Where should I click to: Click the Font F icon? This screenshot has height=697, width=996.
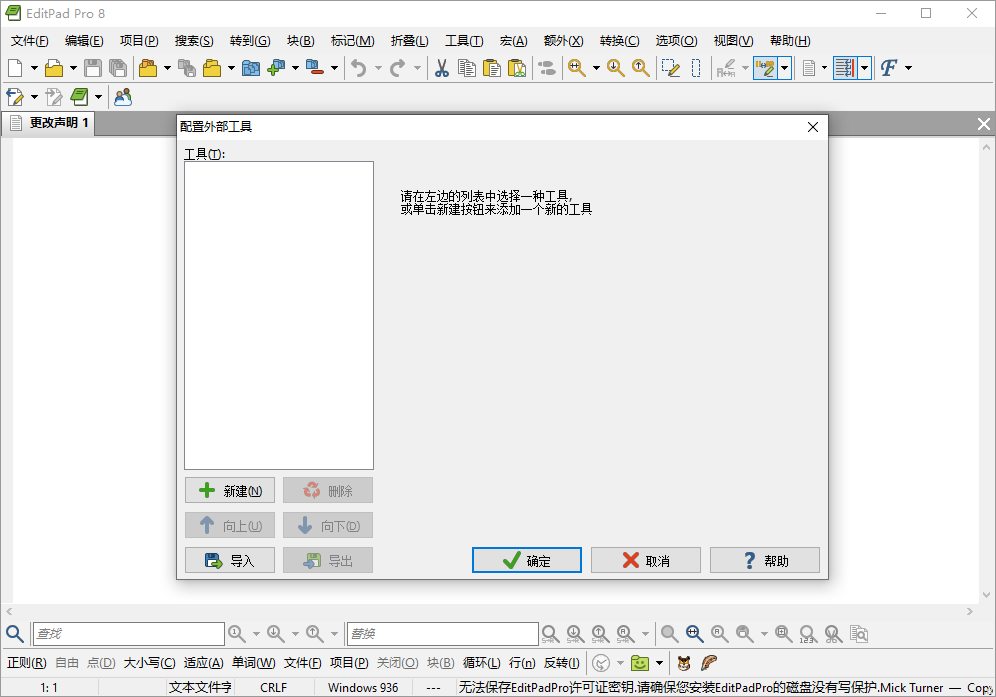tap(889, 68)
